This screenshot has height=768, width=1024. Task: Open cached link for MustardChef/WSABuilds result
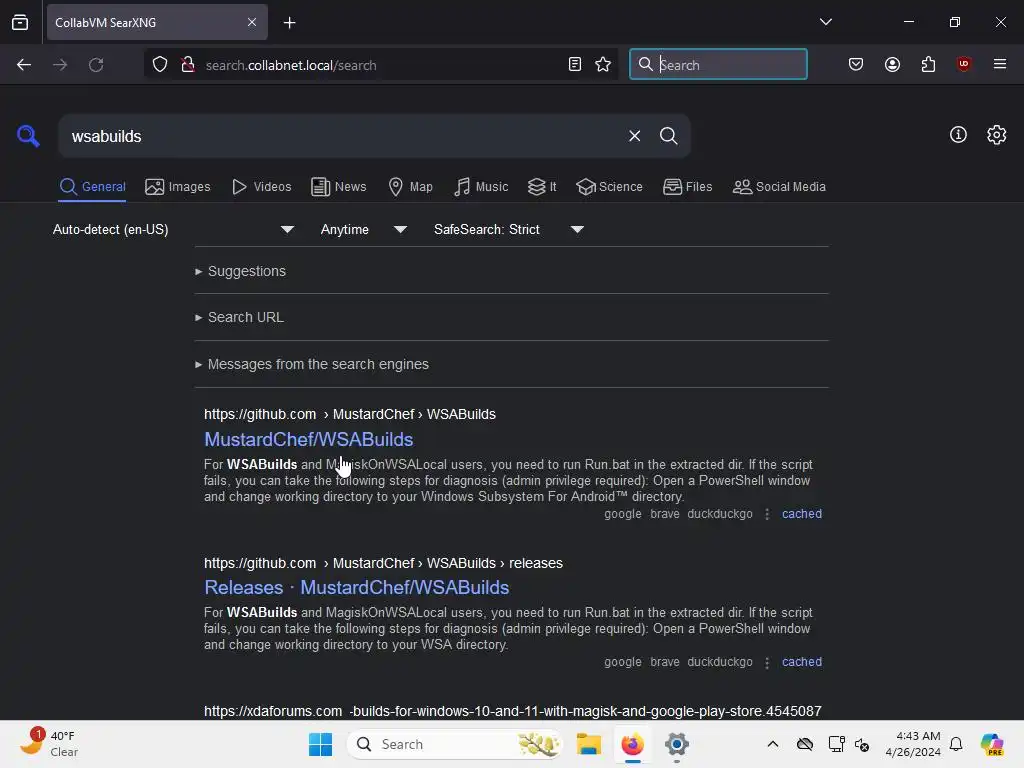click(802, 514)
